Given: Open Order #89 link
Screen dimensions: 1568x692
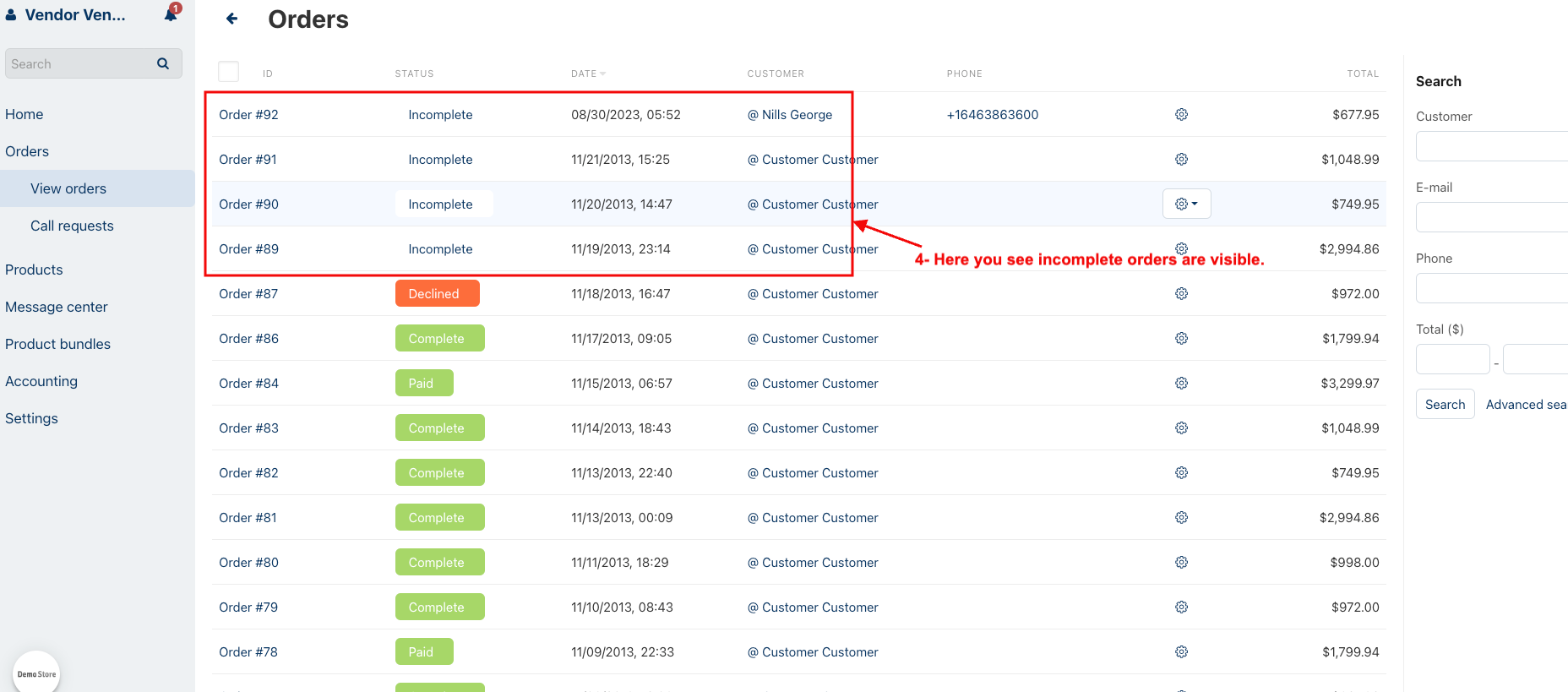Looking at the screenshot, I should click(248, 249).
